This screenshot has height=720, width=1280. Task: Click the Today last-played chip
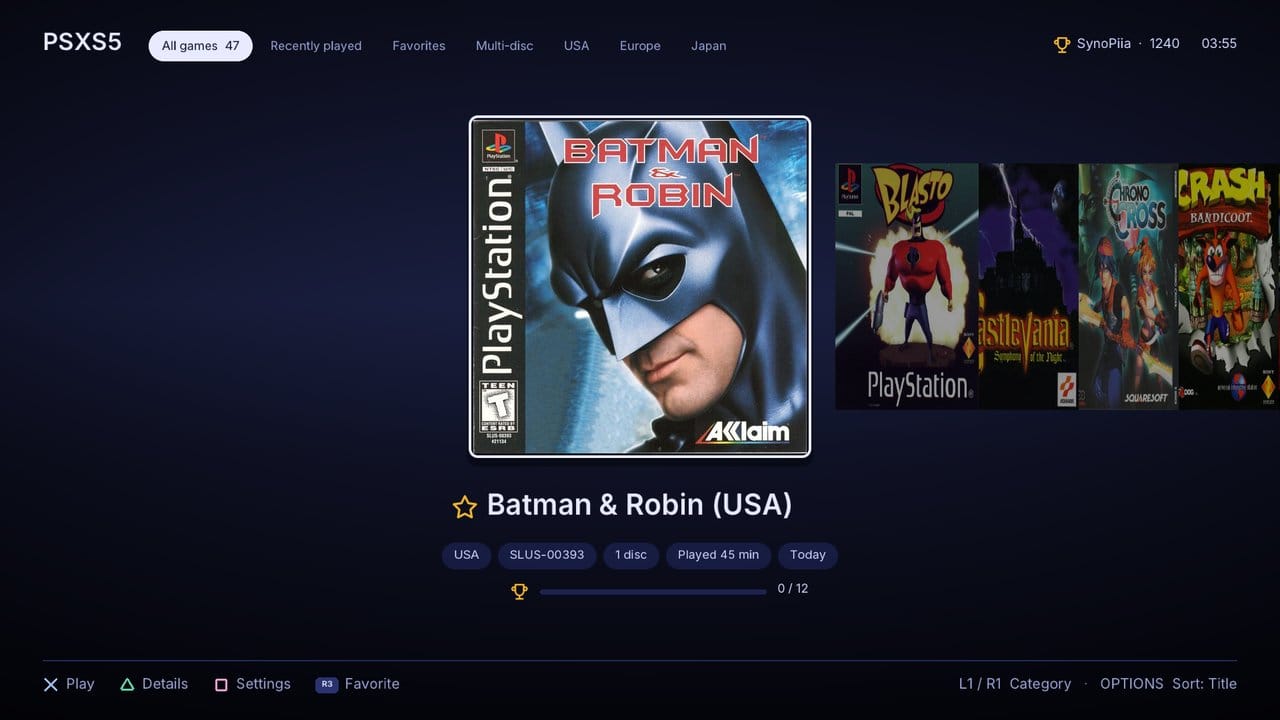point(808,555)
